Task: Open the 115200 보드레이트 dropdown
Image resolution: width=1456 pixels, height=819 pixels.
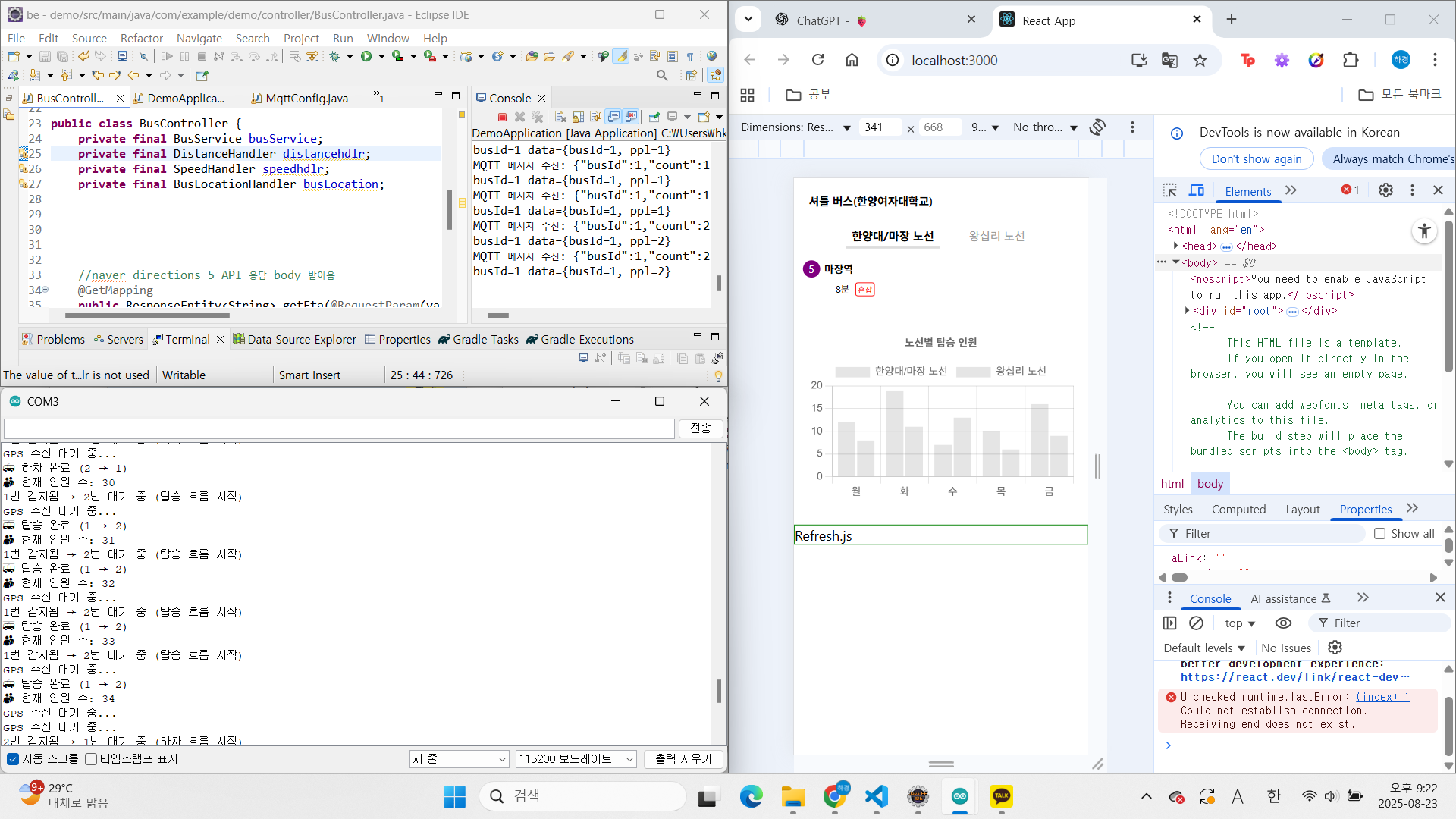Action: click(576, 759)
